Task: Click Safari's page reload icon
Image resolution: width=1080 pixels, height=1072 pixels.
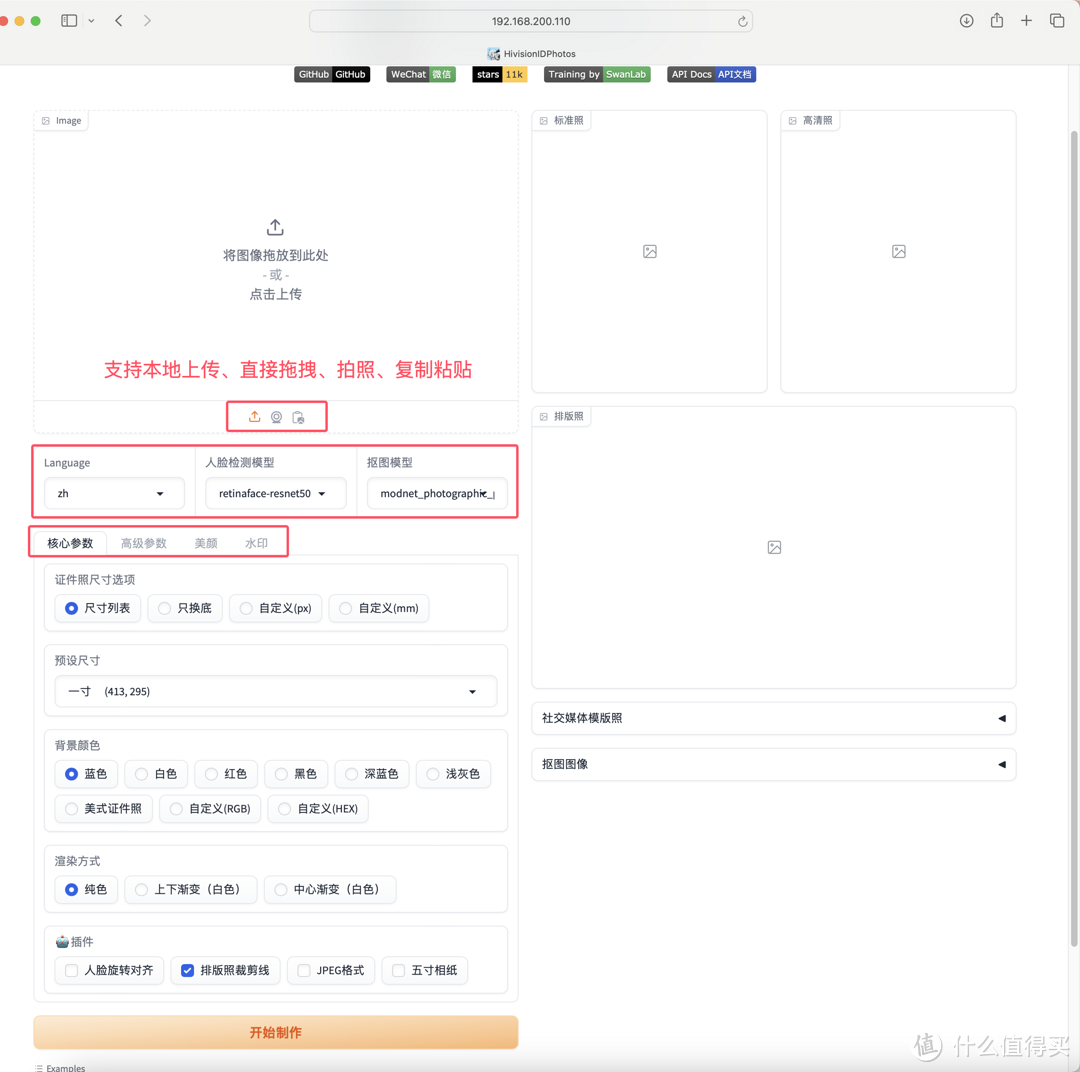Action: click(742, 21)
